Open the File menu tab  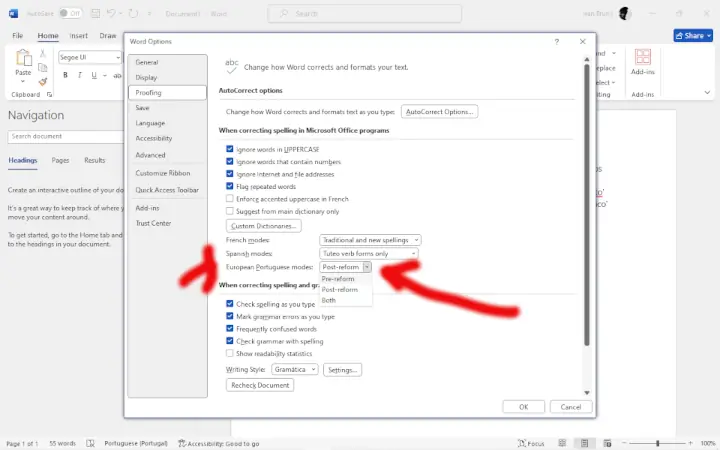pos(17,35)
